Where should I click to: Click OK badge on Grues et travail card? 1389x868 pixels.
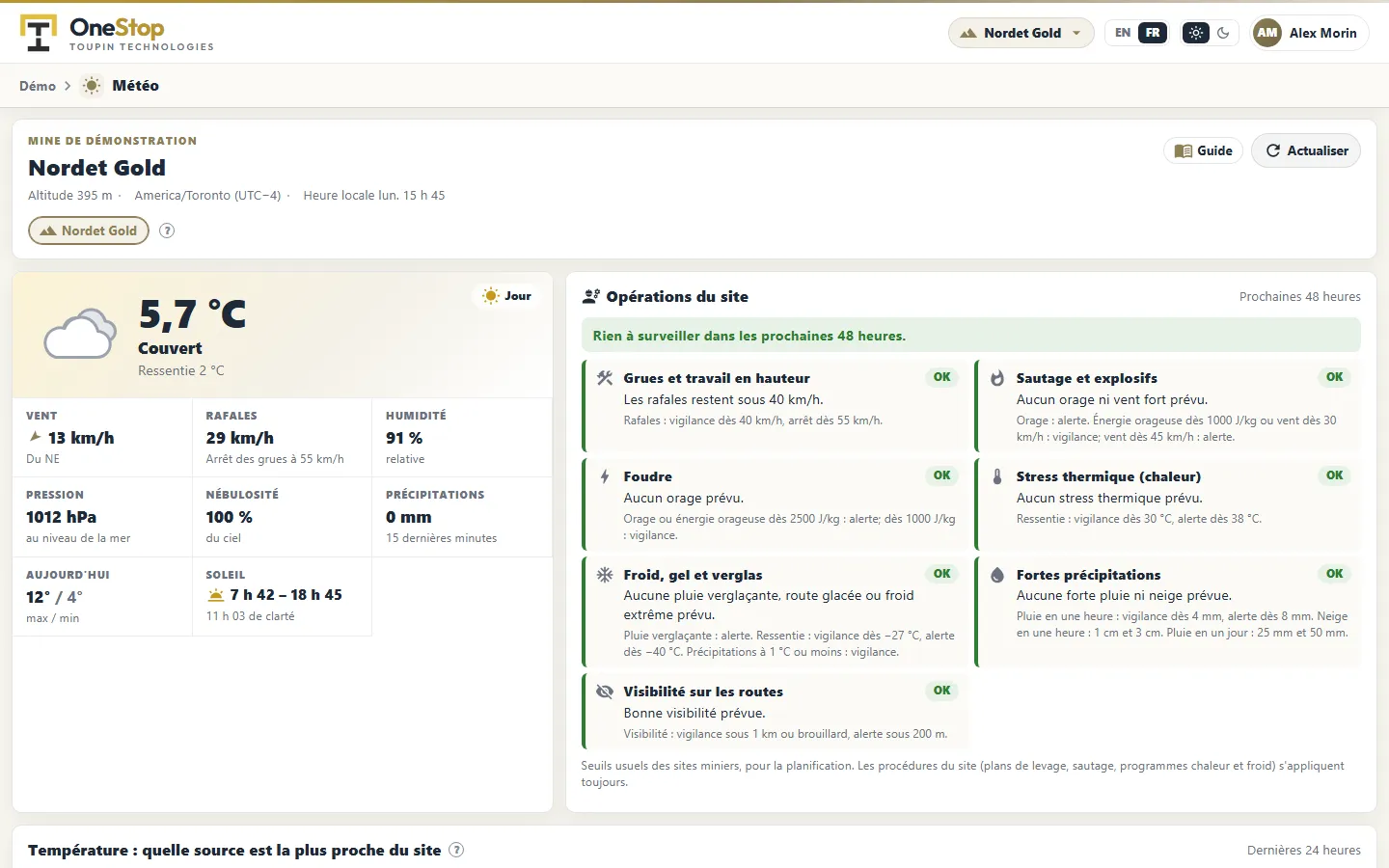(942, 377)
